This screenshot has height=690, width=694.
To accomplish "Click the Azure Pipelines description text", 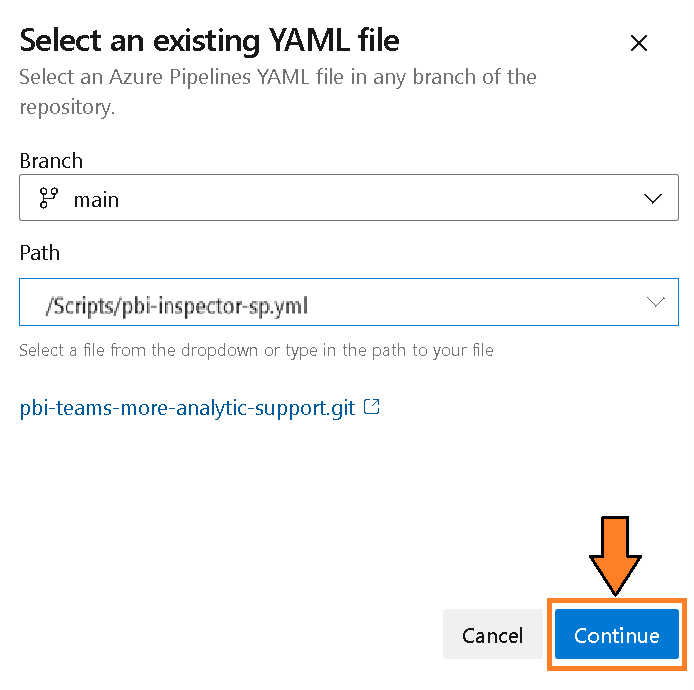I will tap(277, 77).
